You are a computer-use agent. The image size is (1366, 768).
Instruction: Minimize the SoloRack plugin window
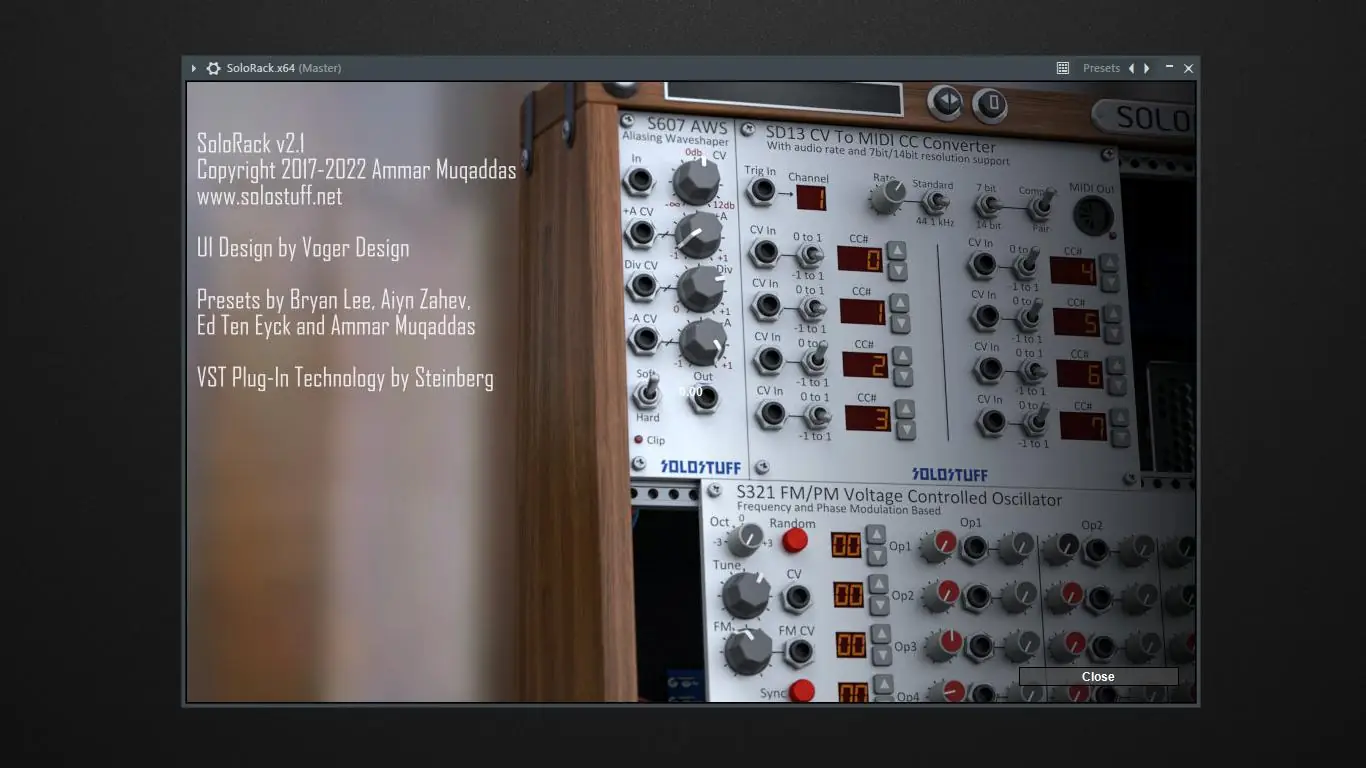pos(1169,67)
